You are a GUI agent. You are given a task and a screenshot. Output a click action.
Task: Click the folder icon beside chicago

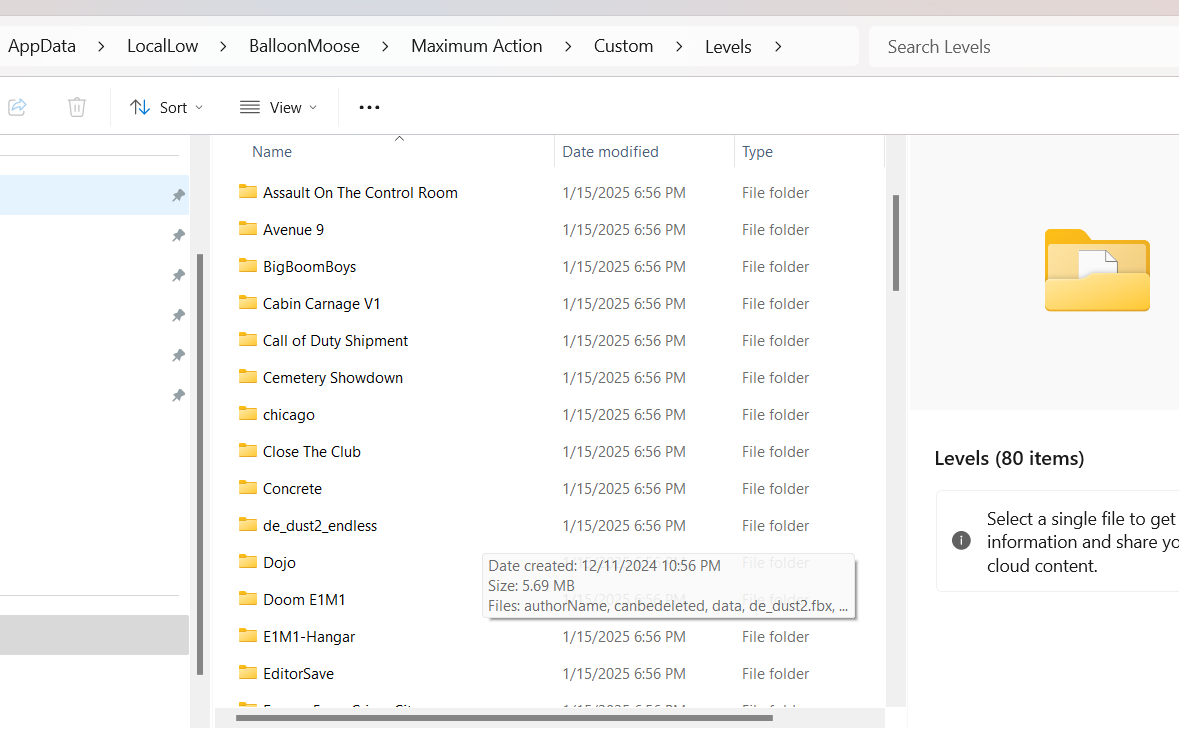(x=248, y=414)
